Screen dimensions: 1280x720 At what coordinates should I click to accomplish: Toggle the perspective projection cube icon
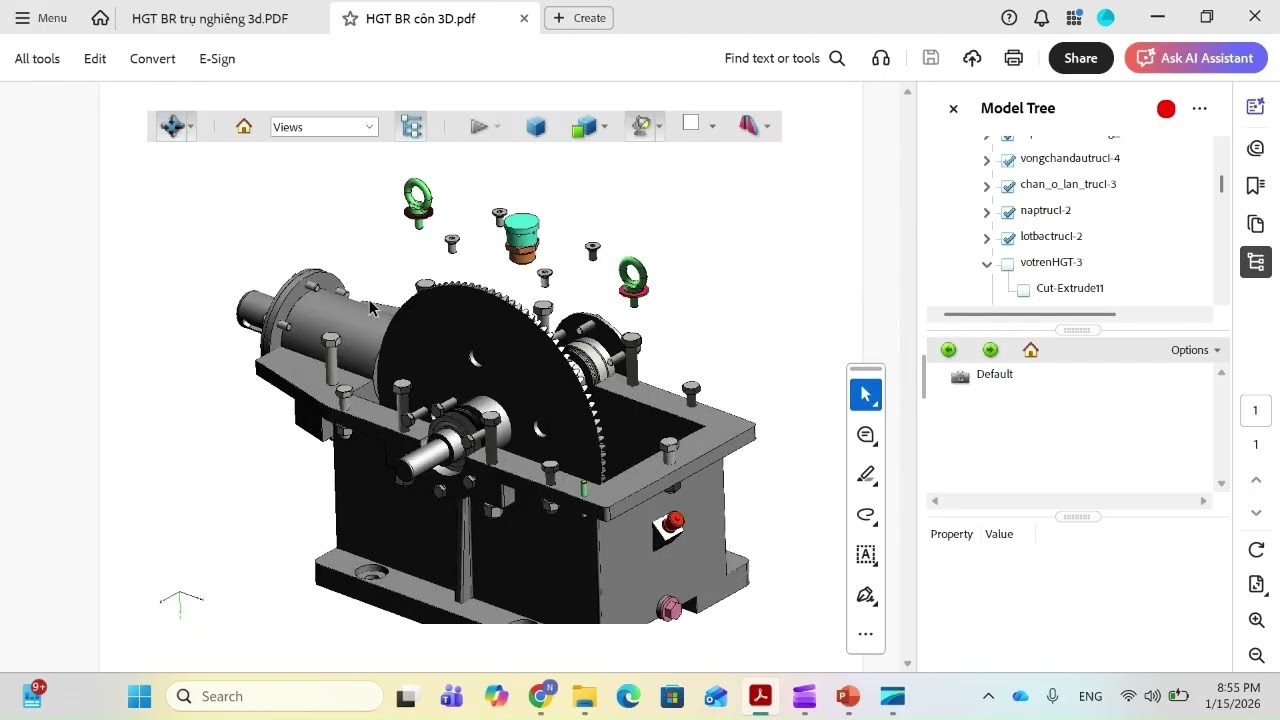[536, 126]
